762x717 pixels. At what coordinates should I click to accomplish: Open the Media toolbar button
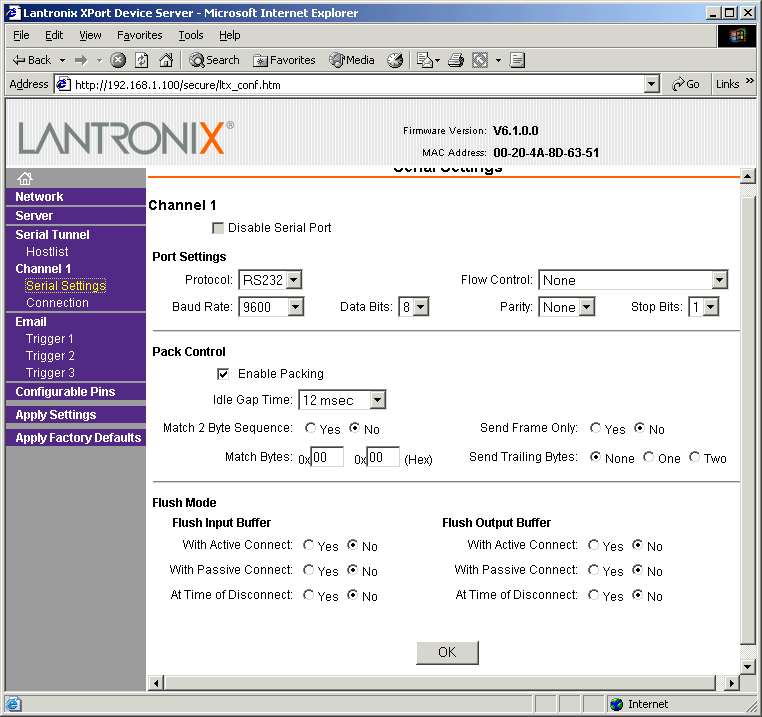click(352, 60)
